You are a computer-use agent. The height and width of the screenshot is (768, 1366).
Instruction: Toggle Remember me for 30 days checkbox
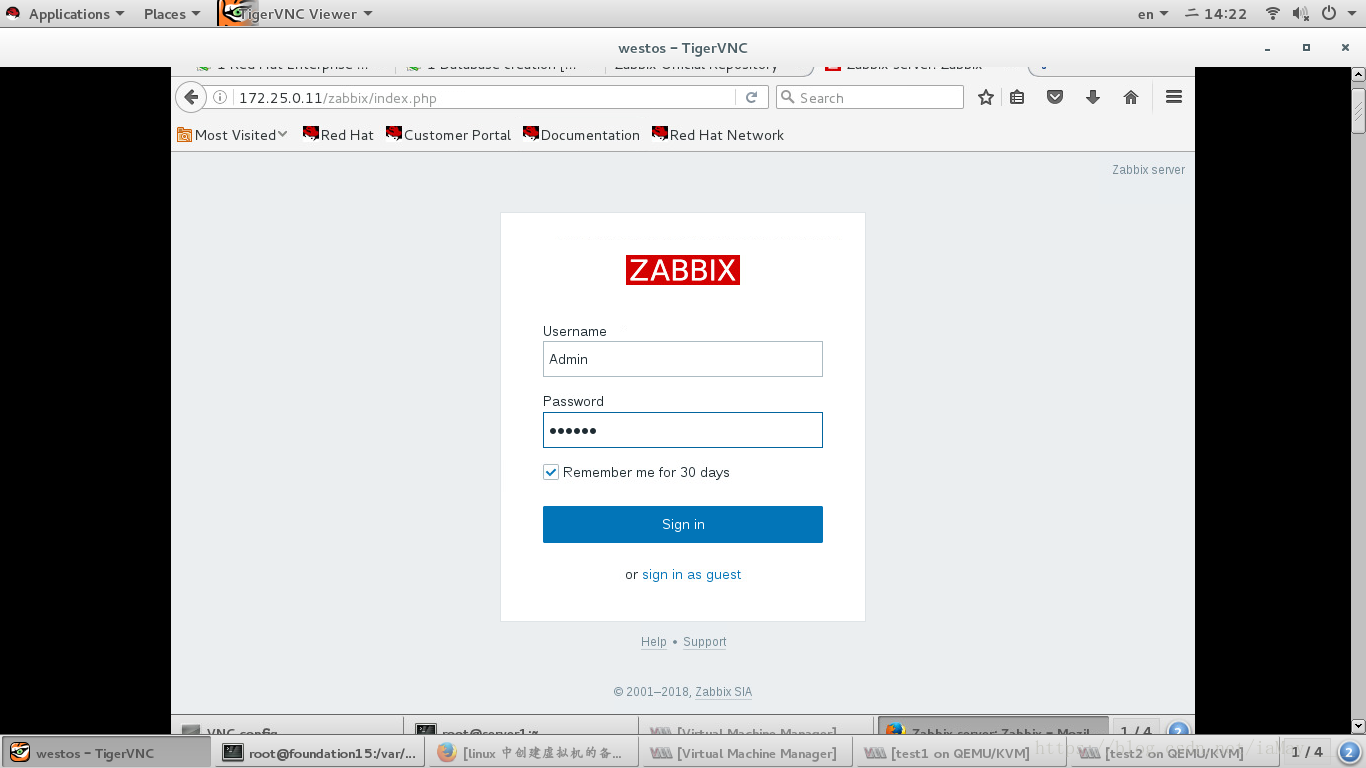(550, 472)
